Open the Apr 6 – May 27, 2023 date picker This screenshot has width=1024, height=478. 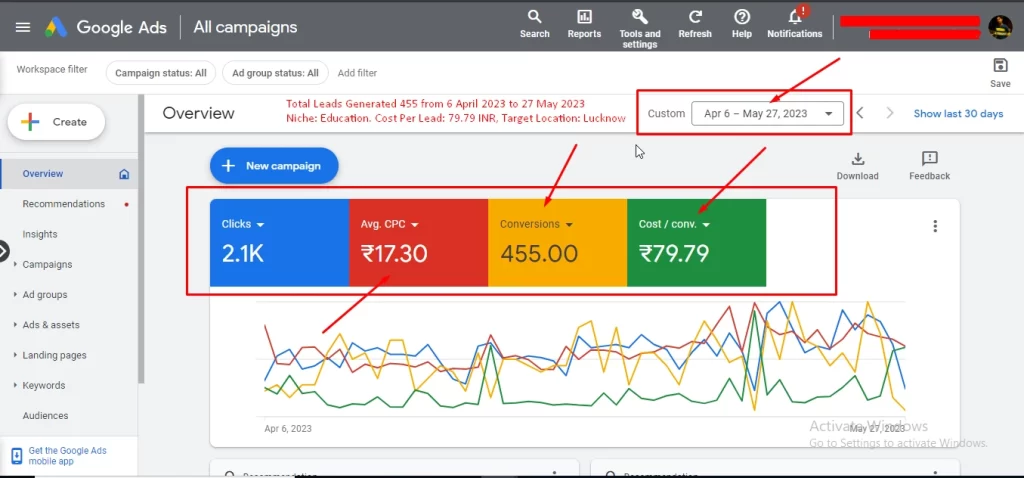[767, 114]
